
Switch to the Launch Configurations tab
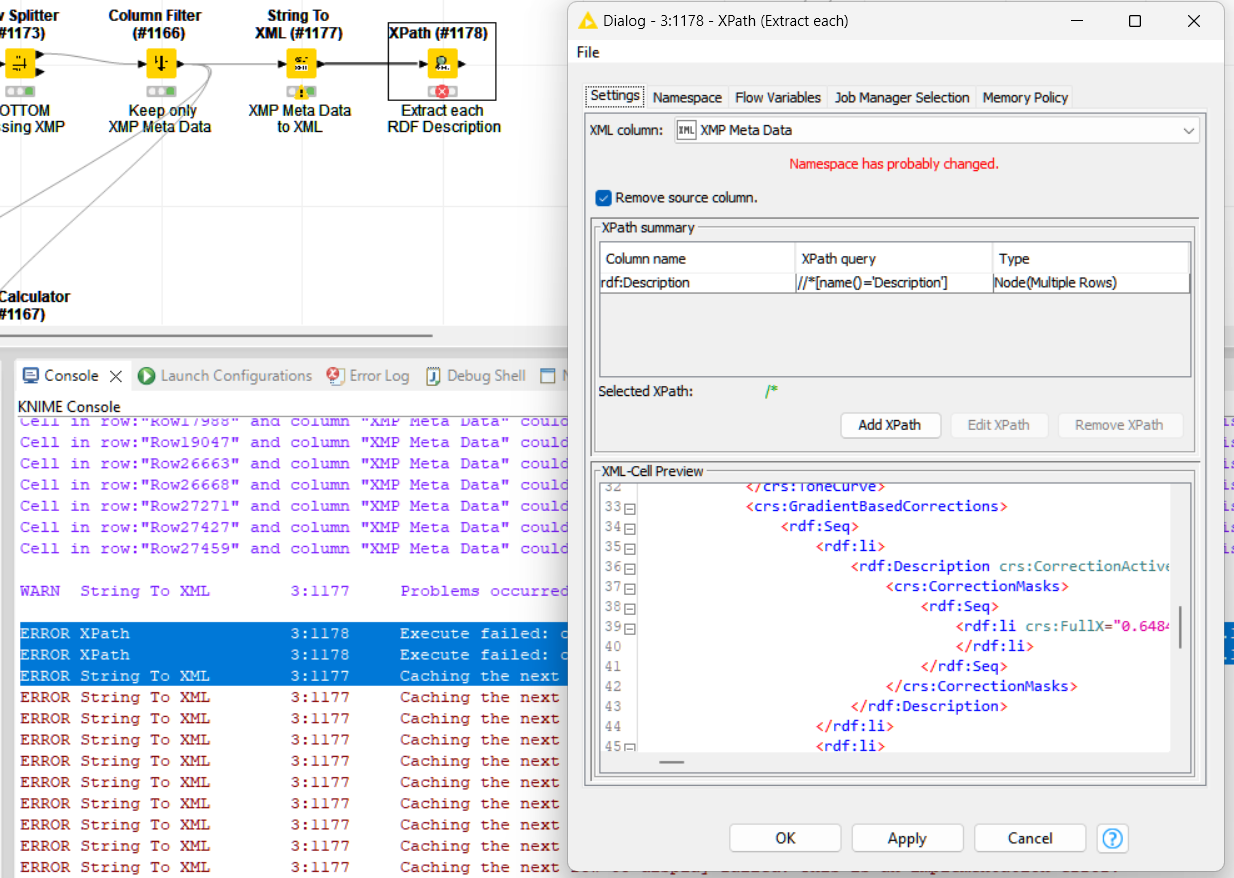tap(225, 376)
